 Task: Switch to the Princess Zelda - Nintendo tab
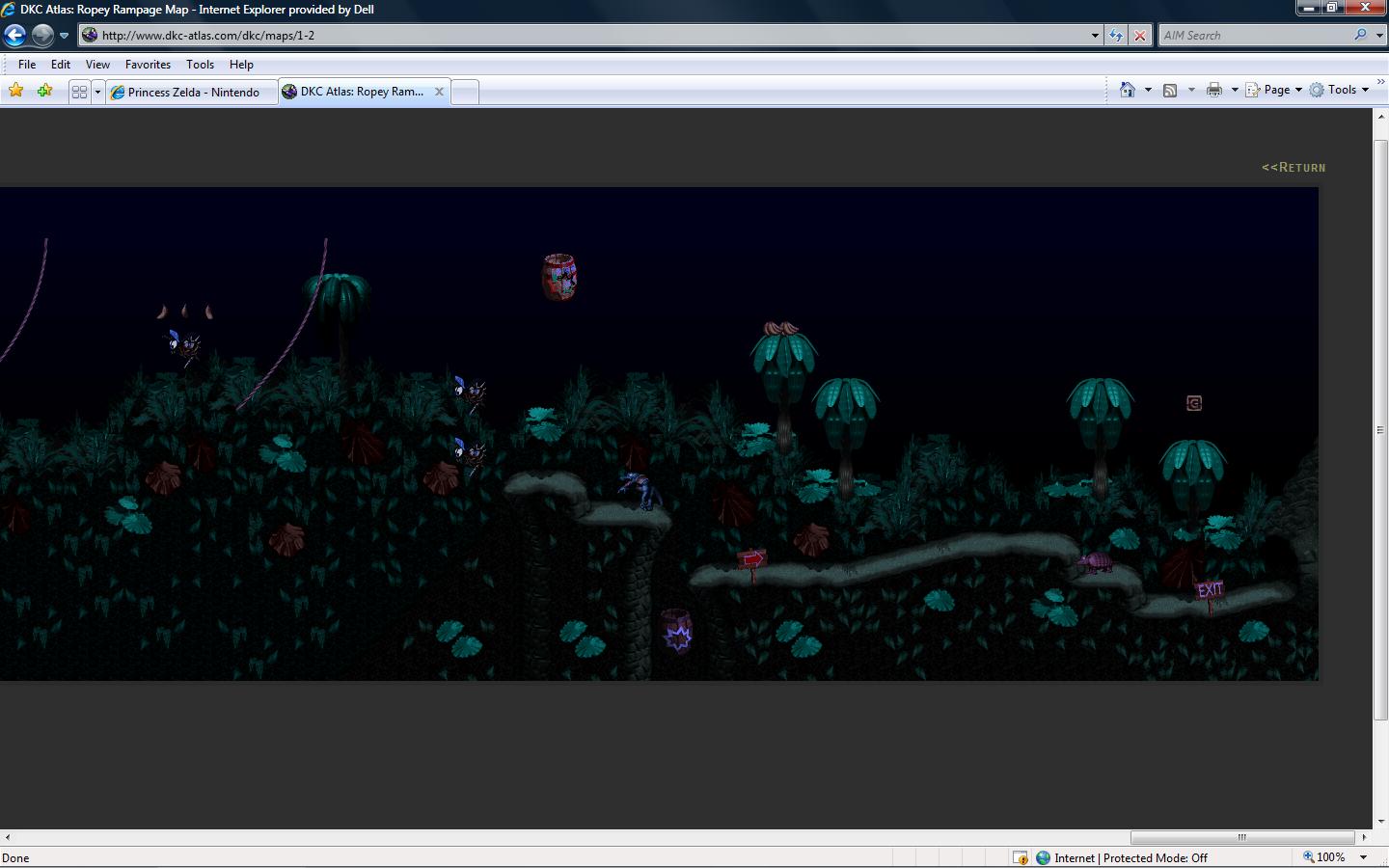(193, 92)
